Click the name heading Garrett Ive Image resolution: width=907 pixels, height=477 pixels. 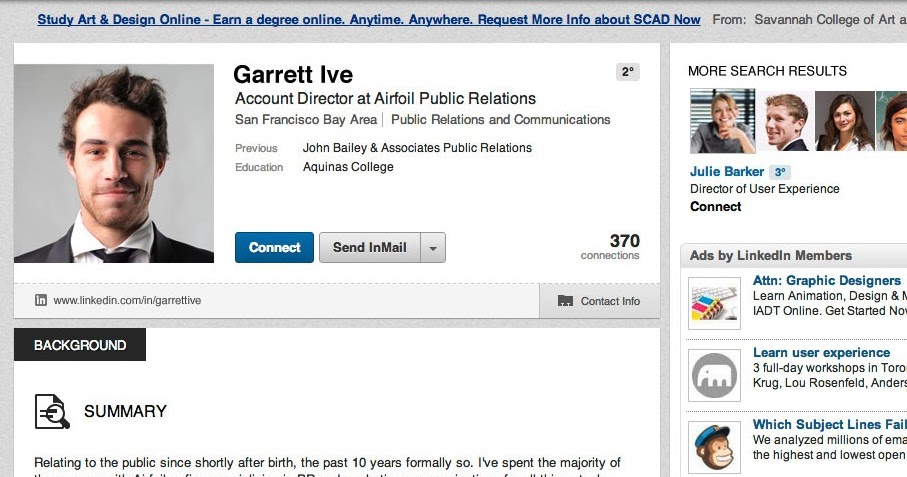[293, 75]
